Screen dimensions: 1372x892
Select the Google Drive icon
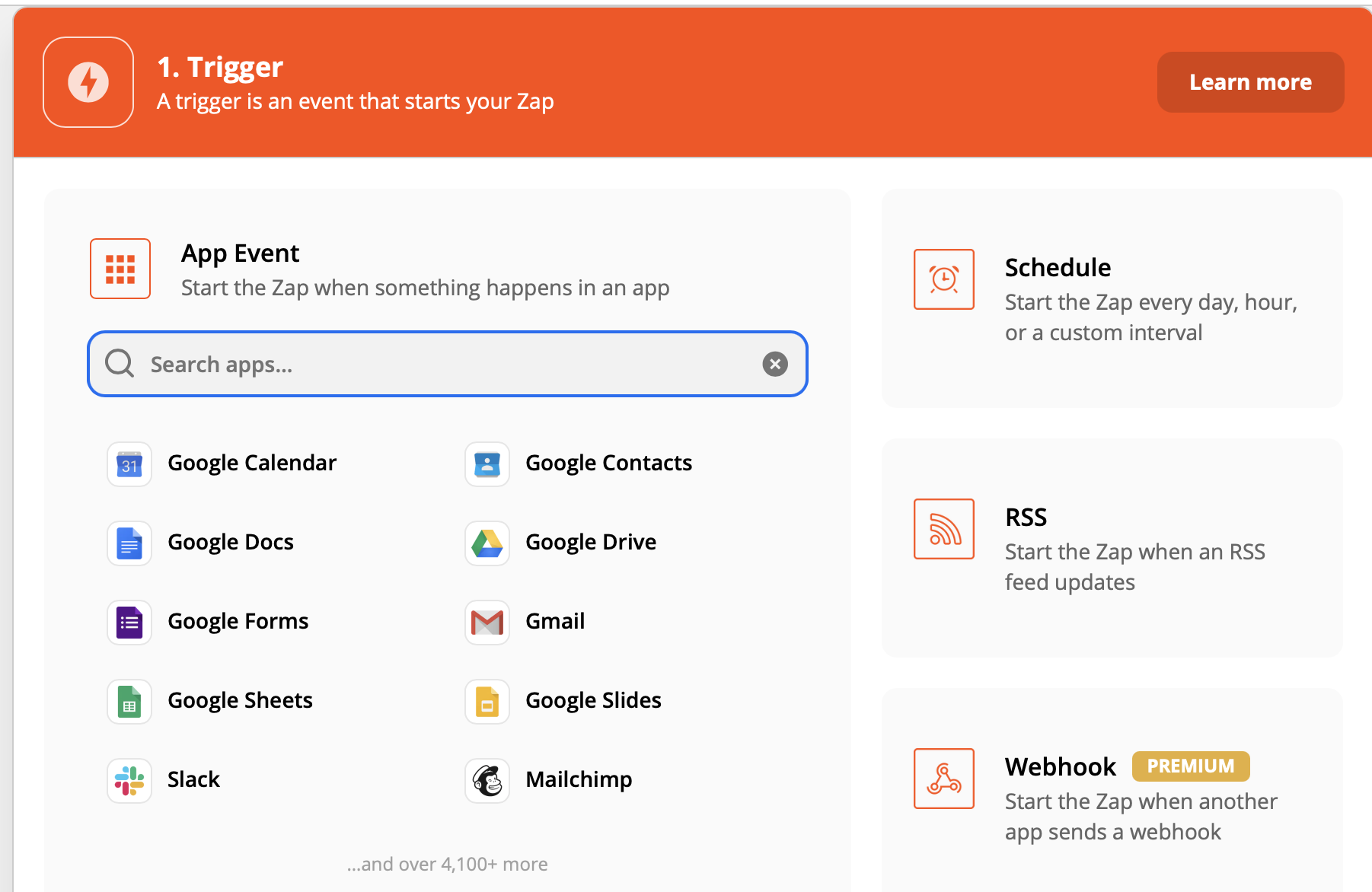click(x=487, y=543)
